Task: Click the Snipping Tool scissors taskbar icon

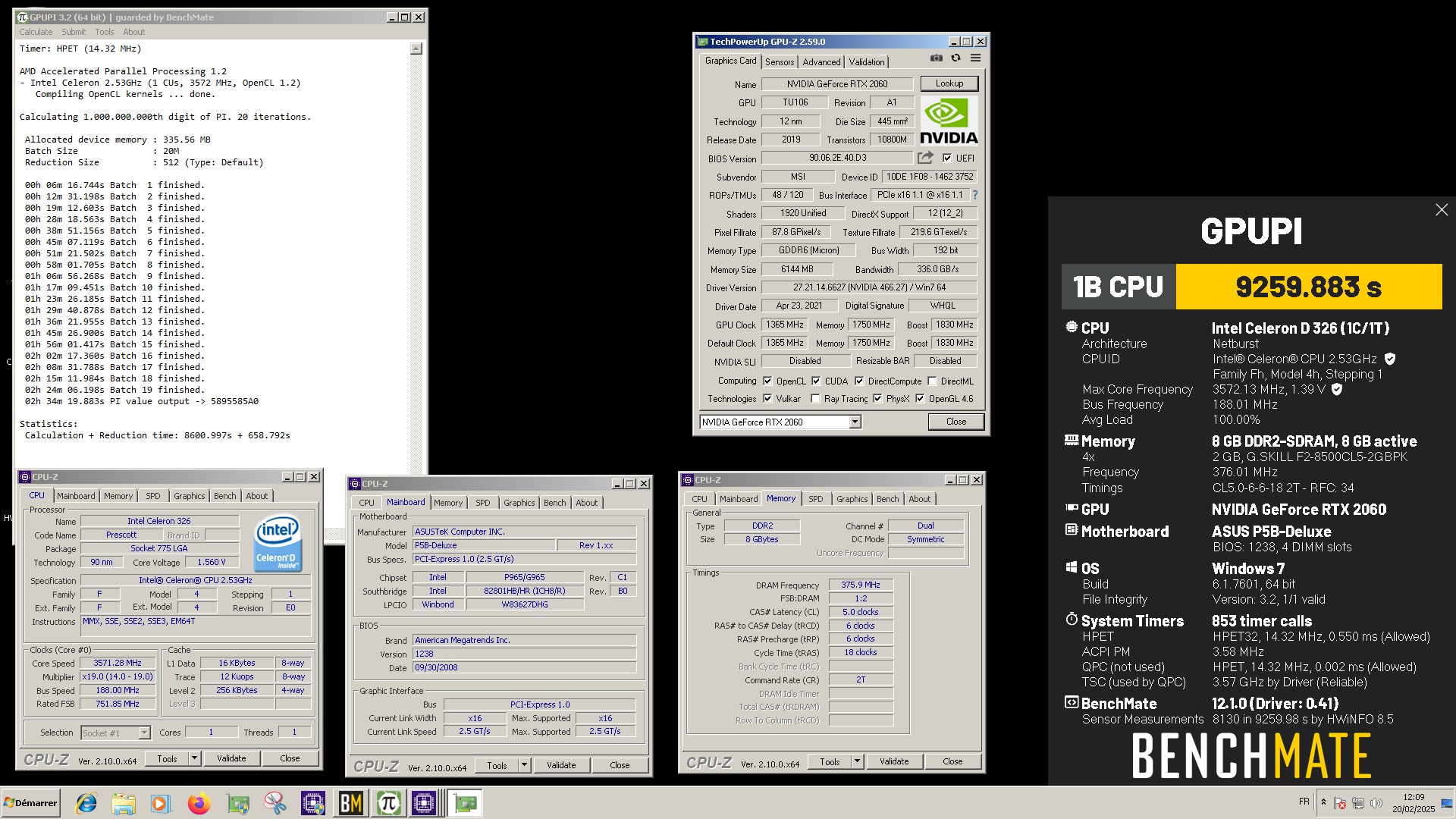Action: (x=275, y=803)
